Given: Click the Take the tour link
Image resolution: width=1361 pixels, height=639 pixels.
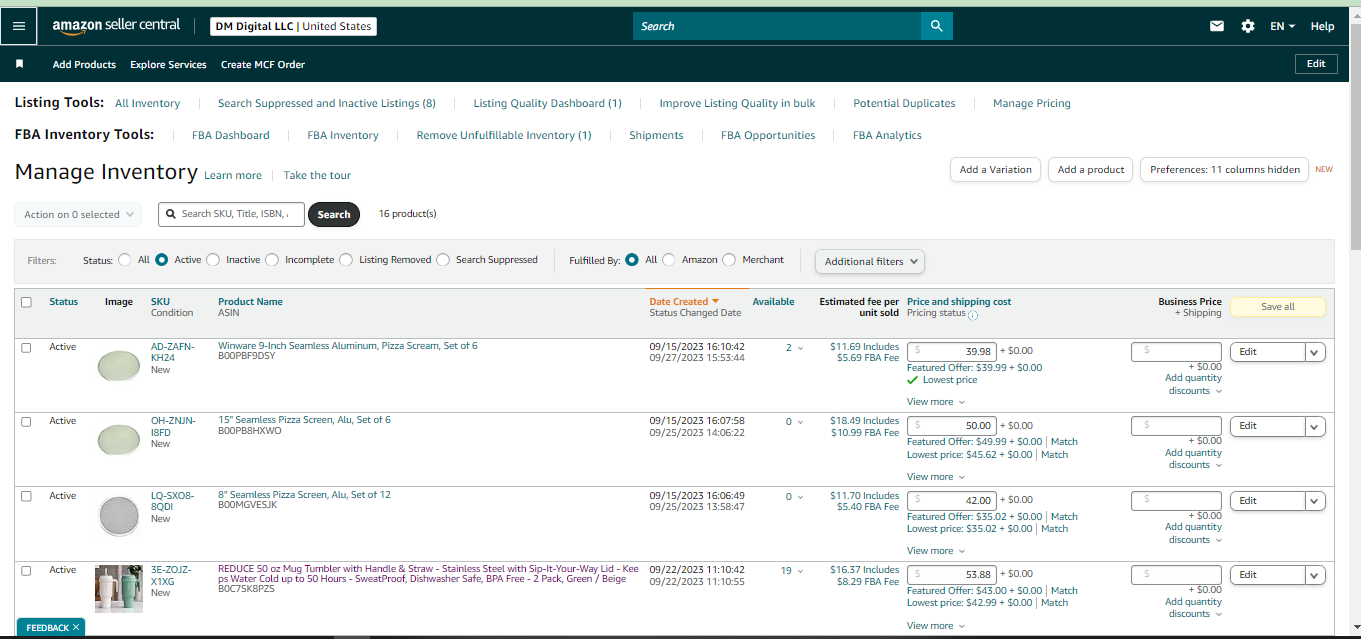Looking at the screenshot, I should click(x=317, y=175).
